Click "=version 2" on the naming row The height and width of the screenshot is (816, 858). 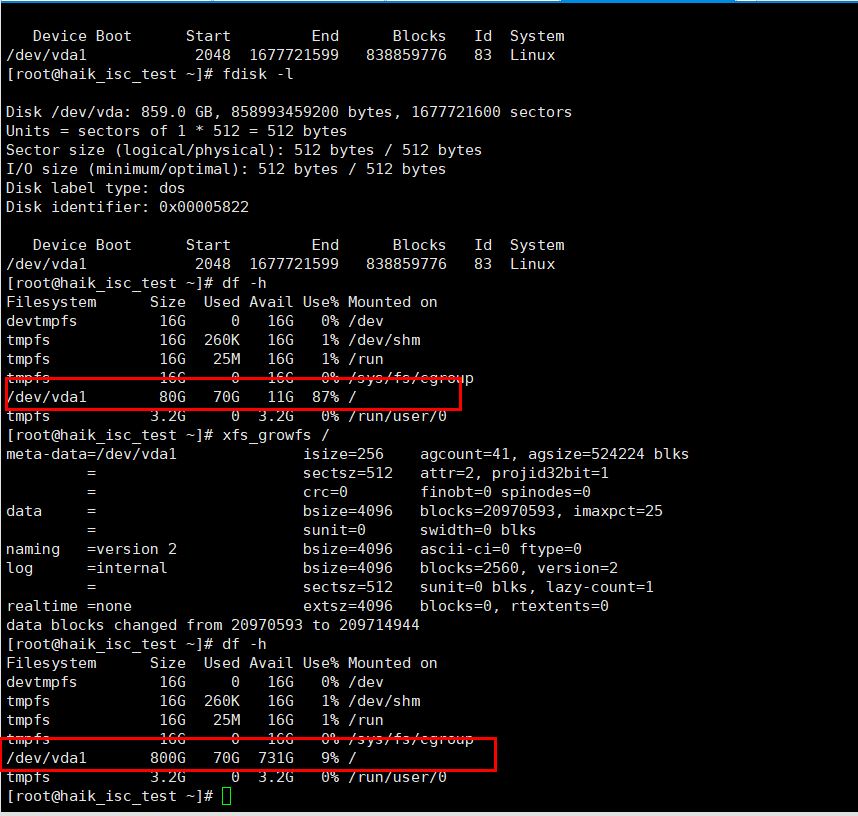(x=132, y=549)
